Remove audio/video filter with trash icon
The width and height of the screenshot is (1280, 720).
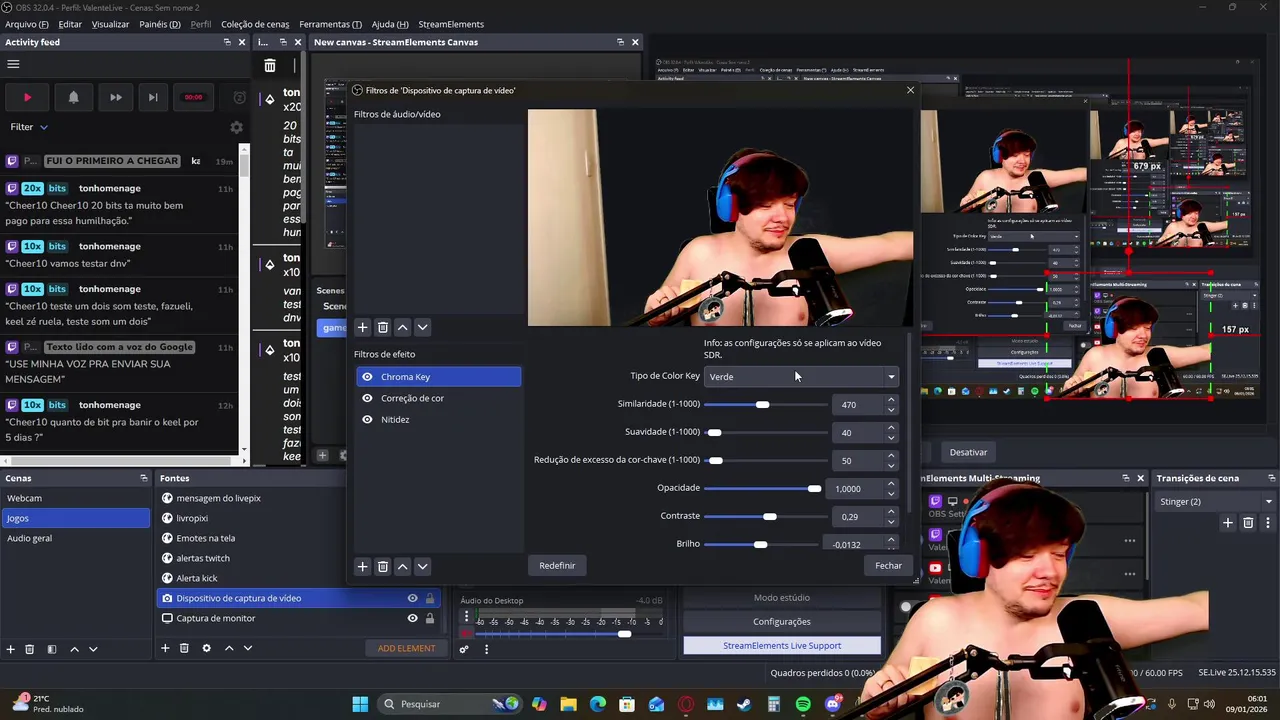coord(382,327)
